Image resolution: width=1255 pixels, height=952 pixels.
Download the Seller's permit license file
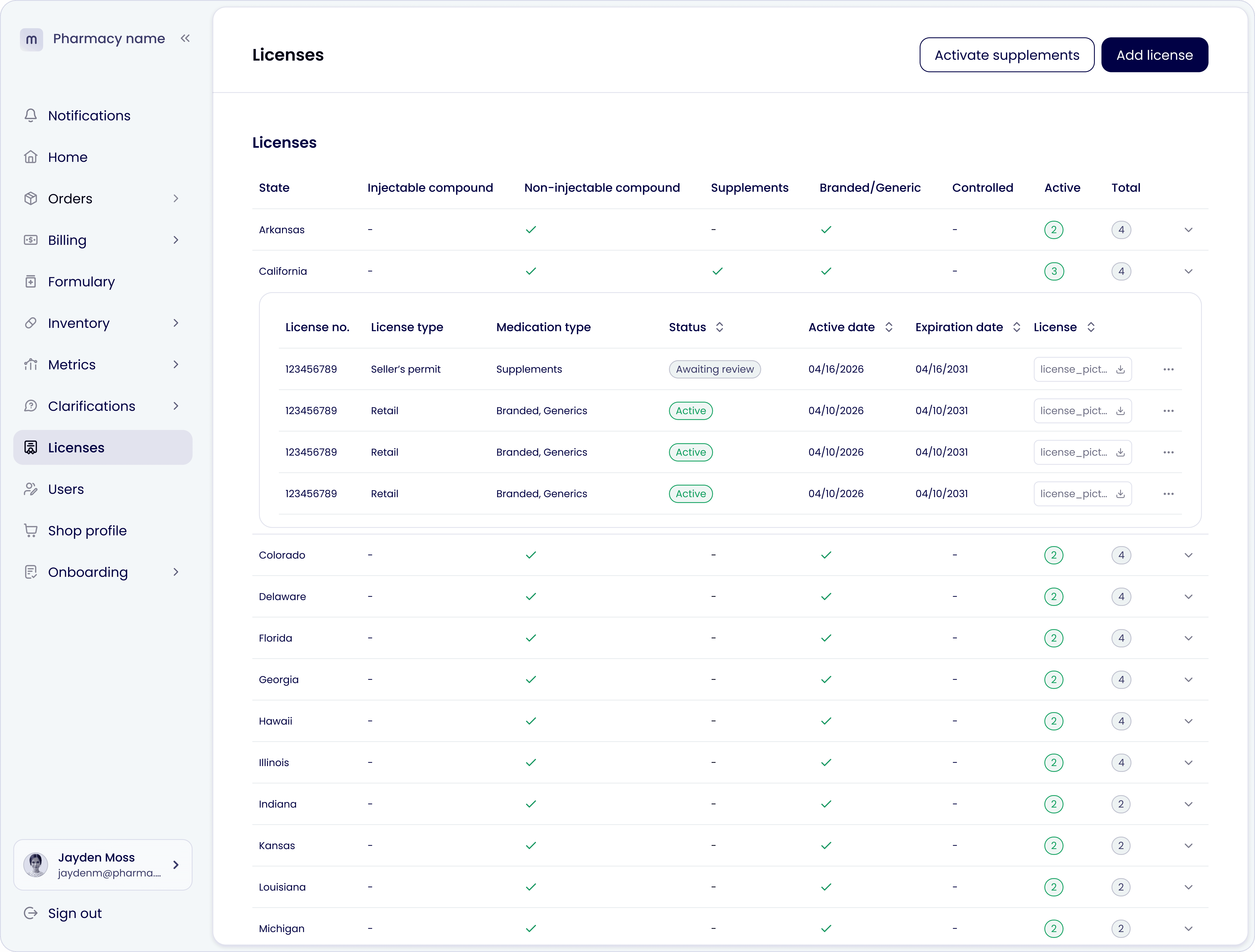pos(1121,369)
